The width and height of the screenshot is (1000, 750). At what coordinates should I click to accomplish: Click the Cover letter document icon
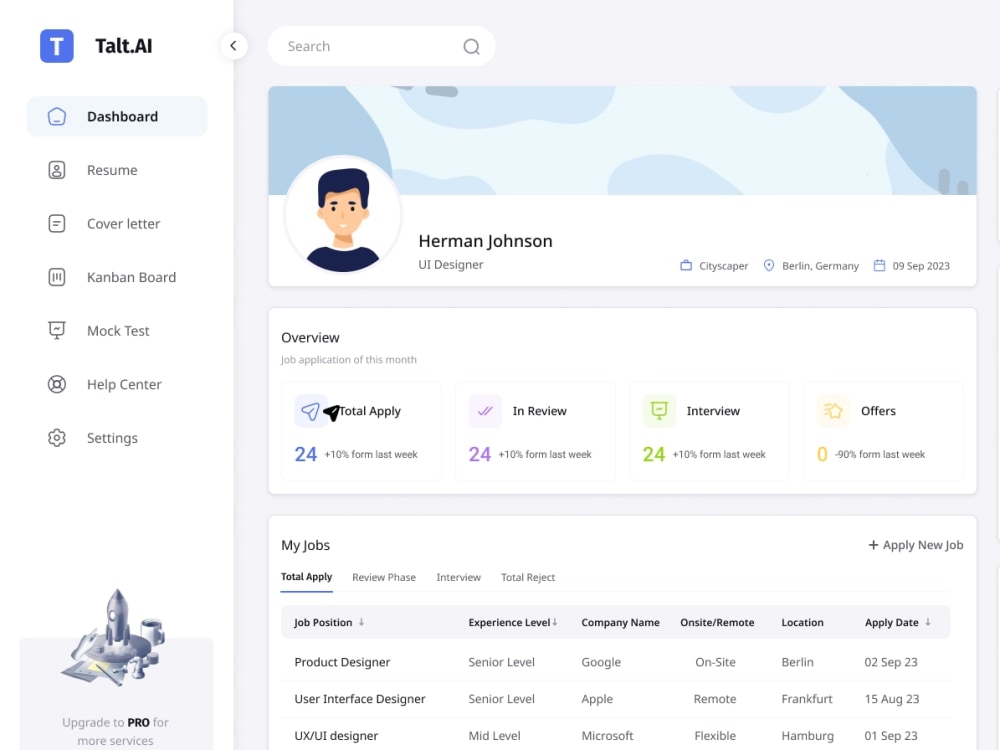(57, 224)
